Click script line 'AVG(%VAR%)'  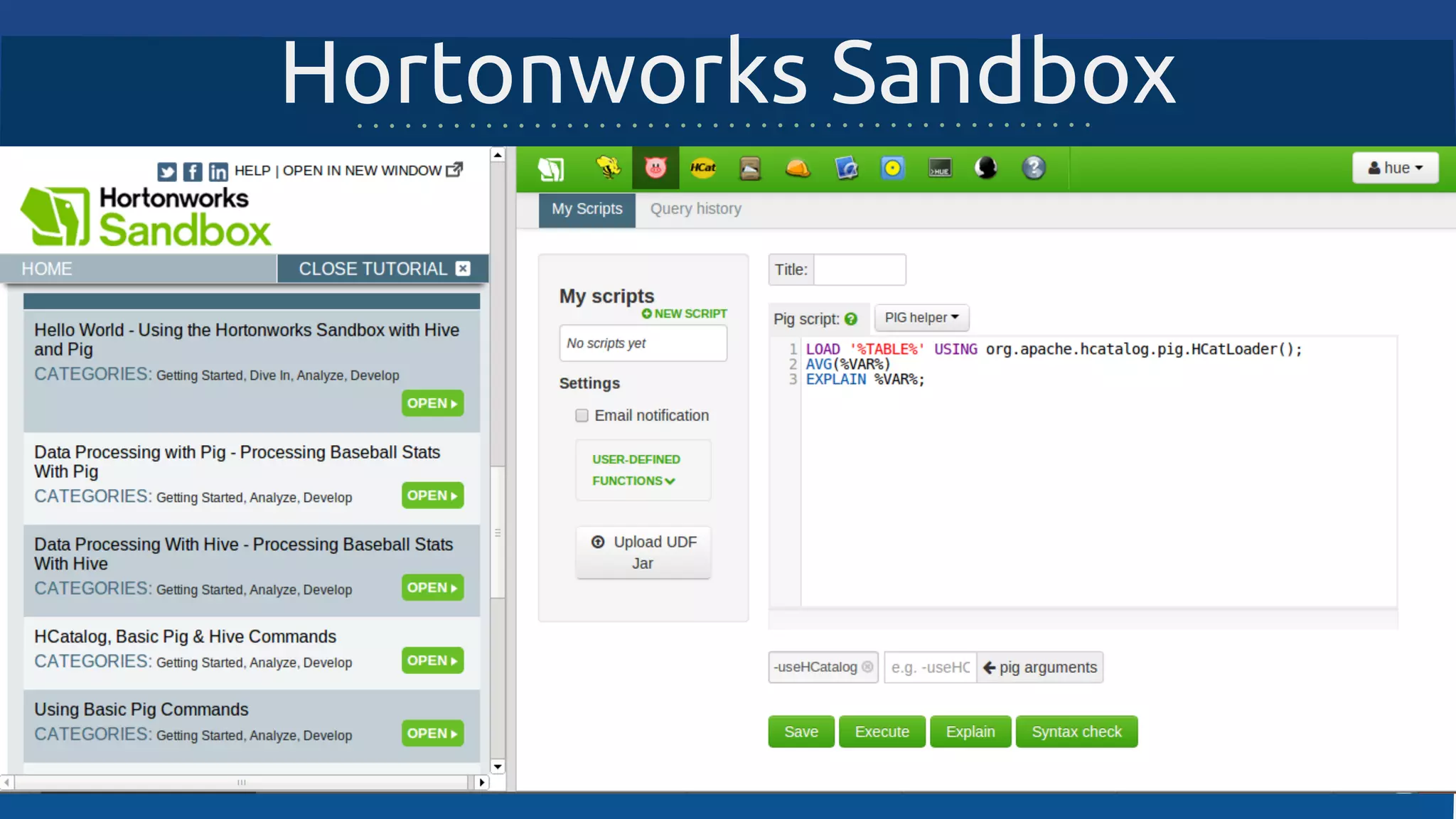pos(847,364)
